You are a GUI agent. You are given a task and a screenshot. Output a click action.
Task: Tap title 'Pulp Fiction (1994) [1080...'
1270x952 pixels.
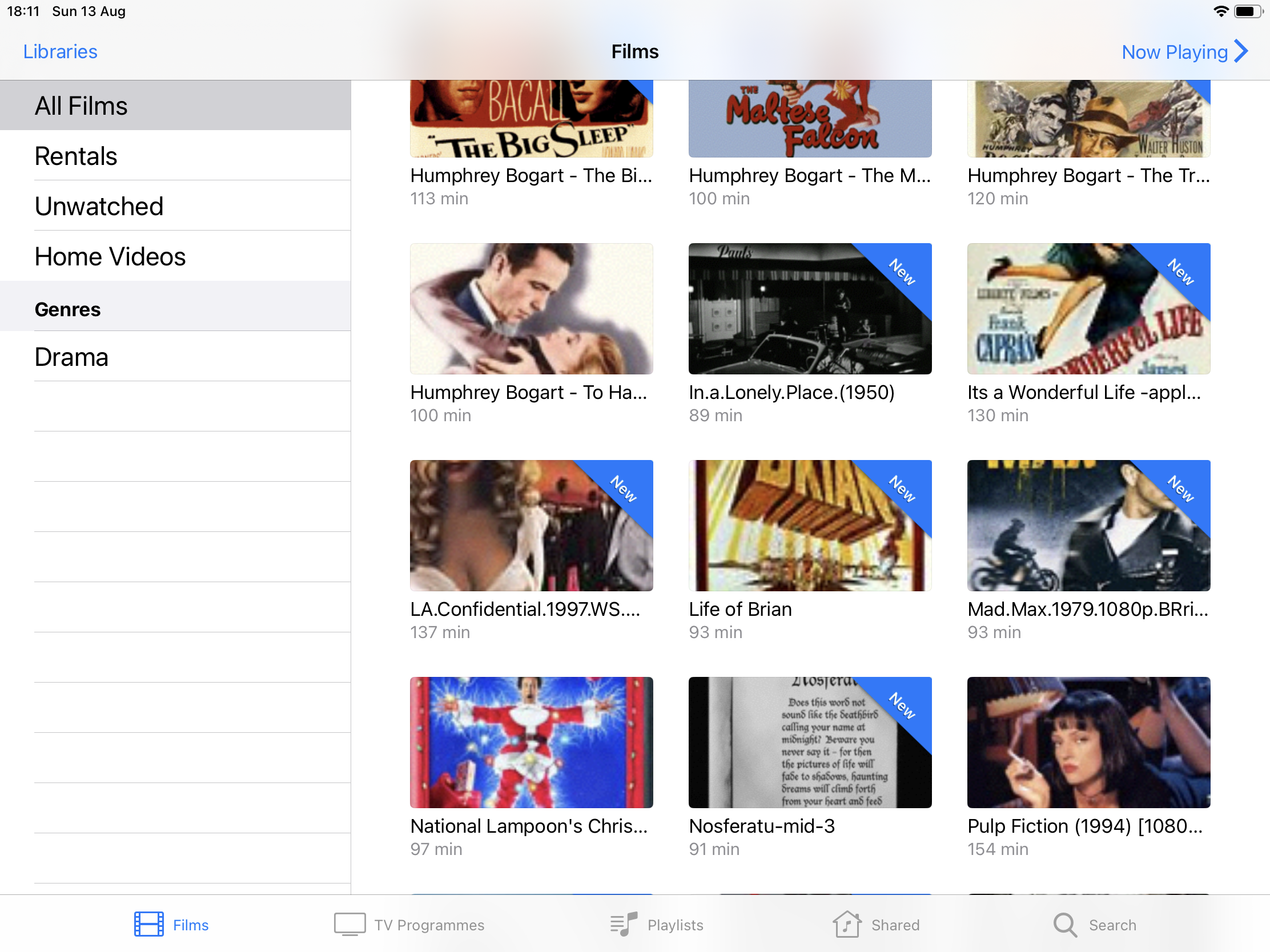pos(1085,826)
